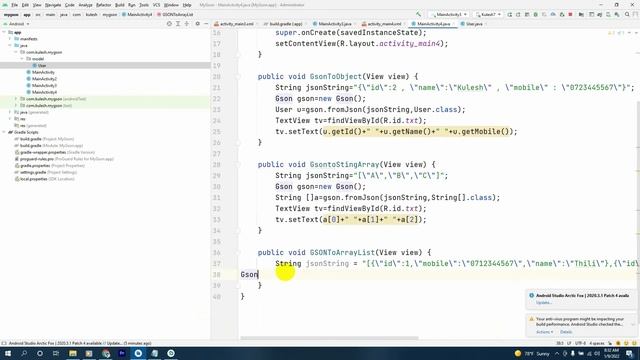Click the red Stop button in toolbar

(x=571, y=14)
